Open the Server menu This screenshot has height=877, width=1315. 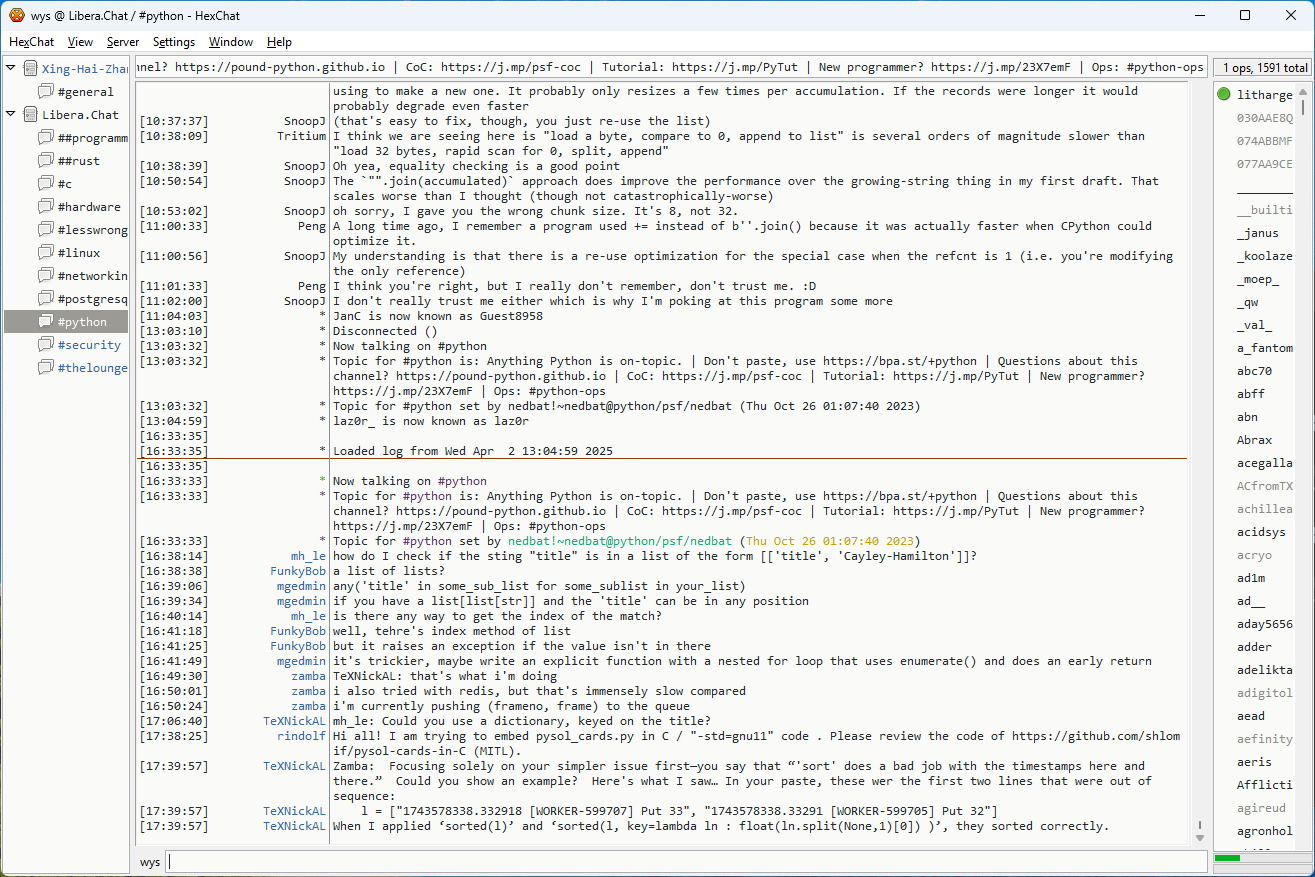point(123,42)
